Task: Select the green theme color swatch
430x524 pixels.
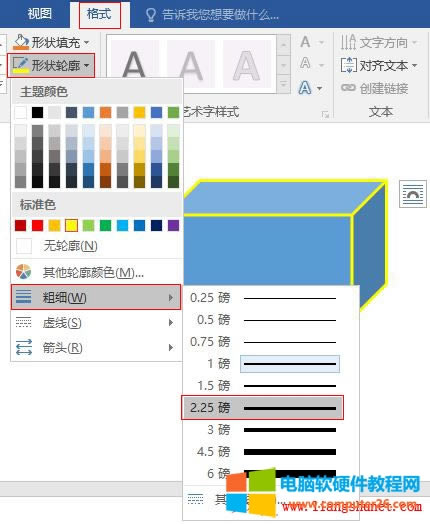Action: tap(173, 112)
